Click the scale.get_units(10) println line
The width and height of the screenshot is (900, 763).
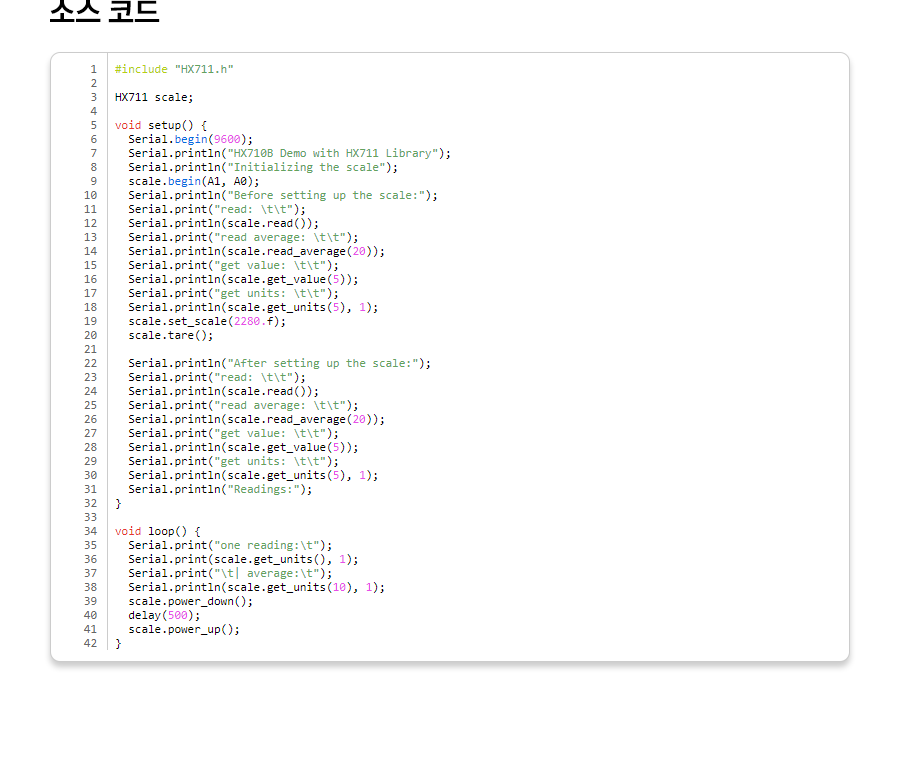256,587
